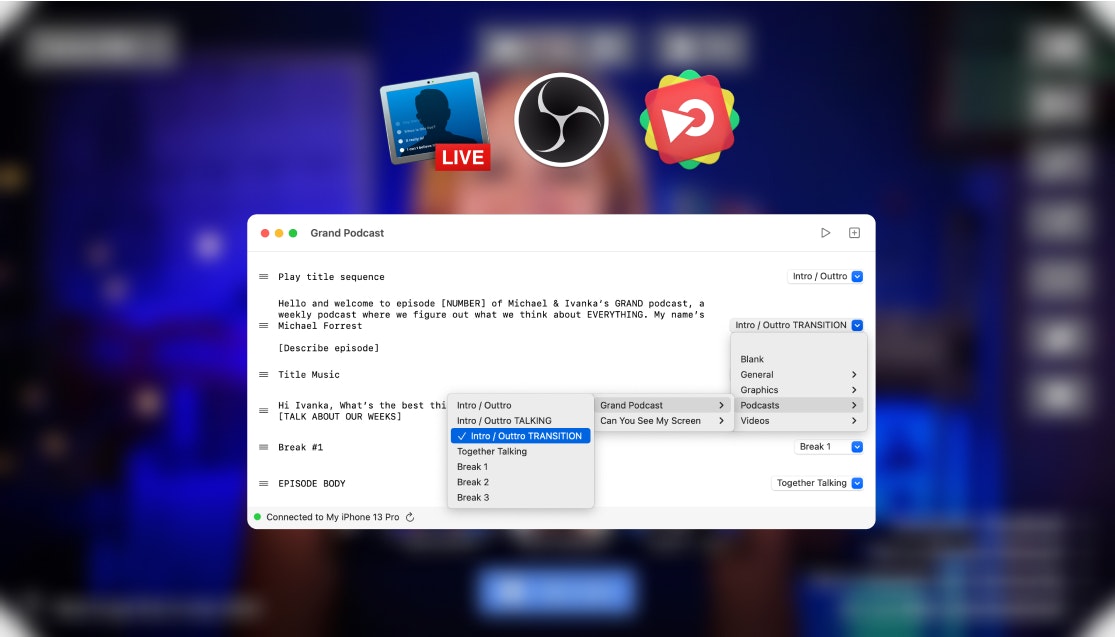Click the add new item plus icon

[x=854, y=232]
